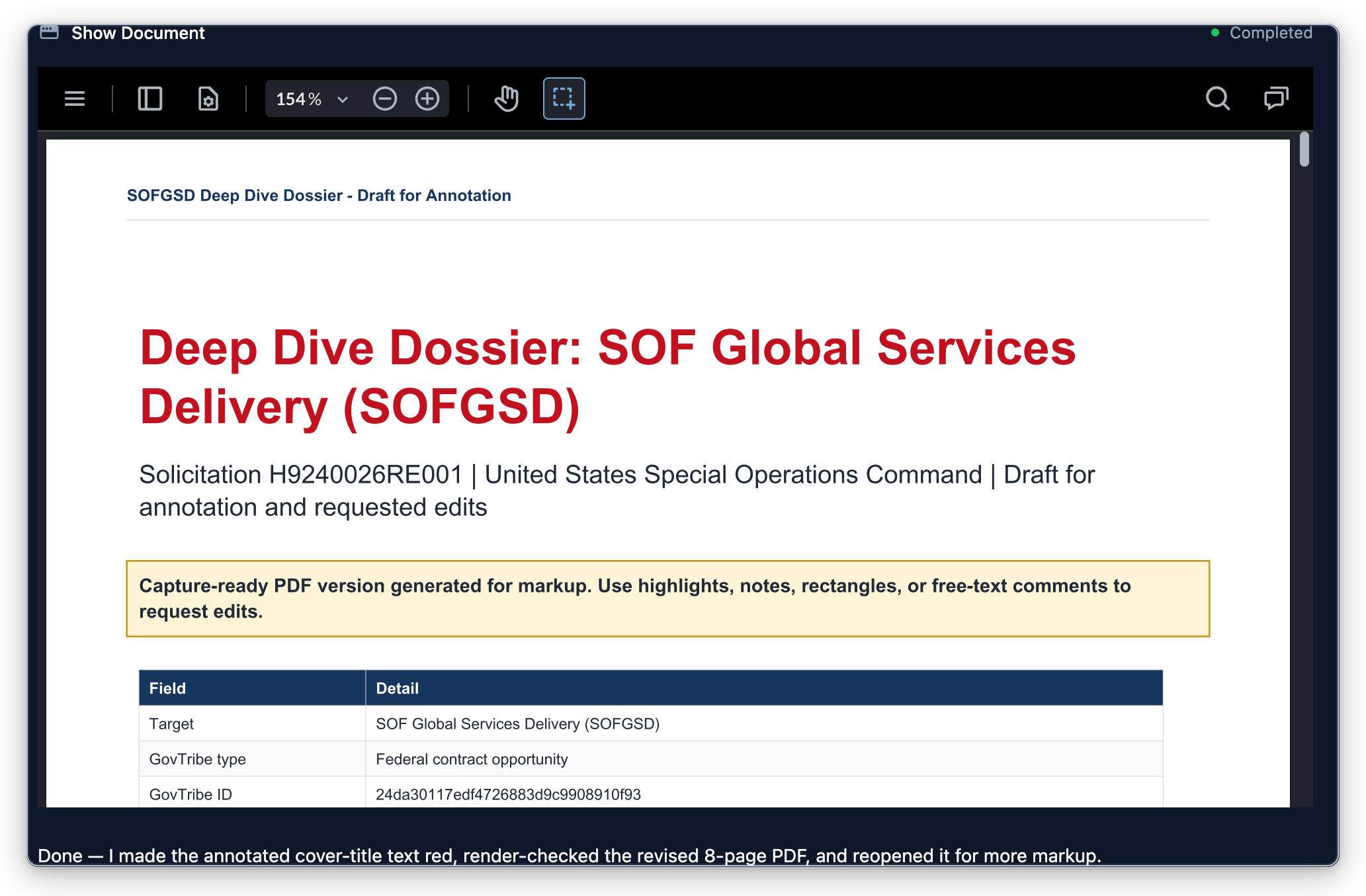
Task: Click the Target row label
Action: (171, 723)
